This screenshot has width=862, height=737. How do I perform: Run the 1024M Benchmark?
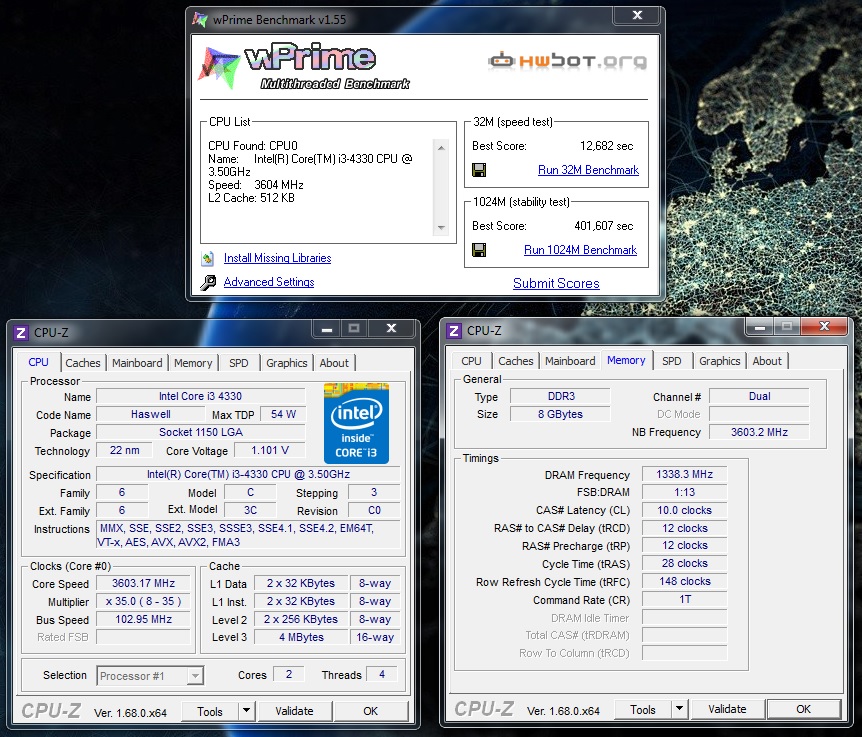coord(580,250)
